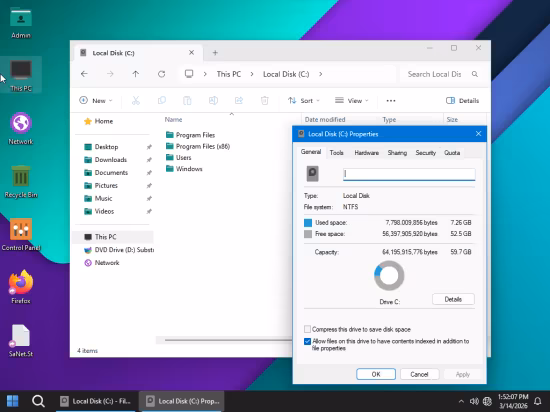
Task: Open the Admin desktop icon
Action: click(x=21, y=23)
